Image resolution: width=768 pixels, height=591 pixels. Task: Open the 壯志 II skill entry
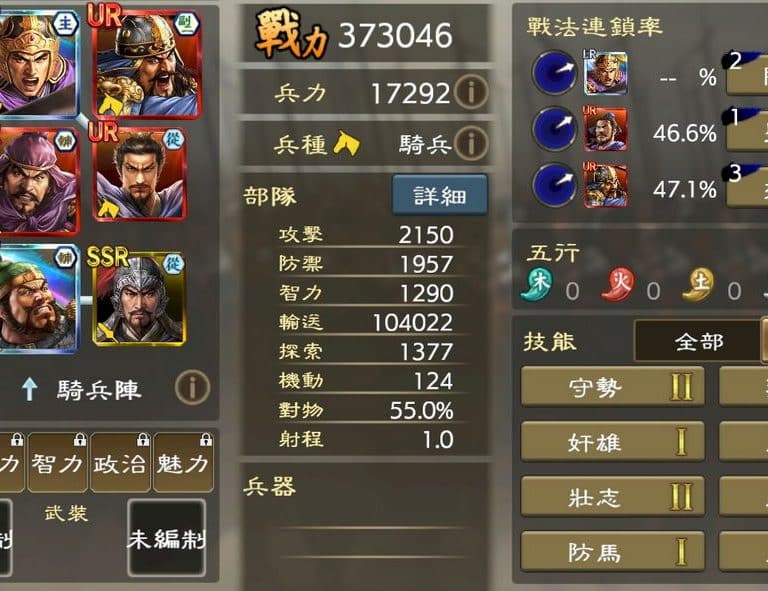(612, 496)
